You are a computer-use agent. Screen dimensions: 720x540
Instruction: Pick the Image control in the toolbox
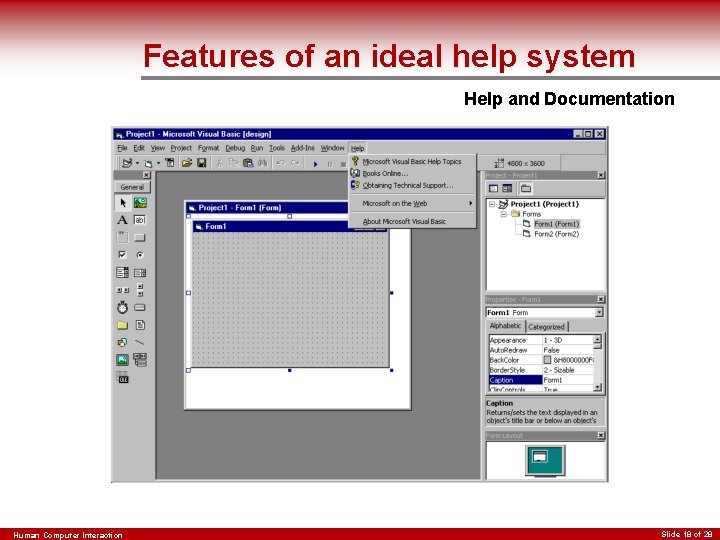(x=122, y=360)
